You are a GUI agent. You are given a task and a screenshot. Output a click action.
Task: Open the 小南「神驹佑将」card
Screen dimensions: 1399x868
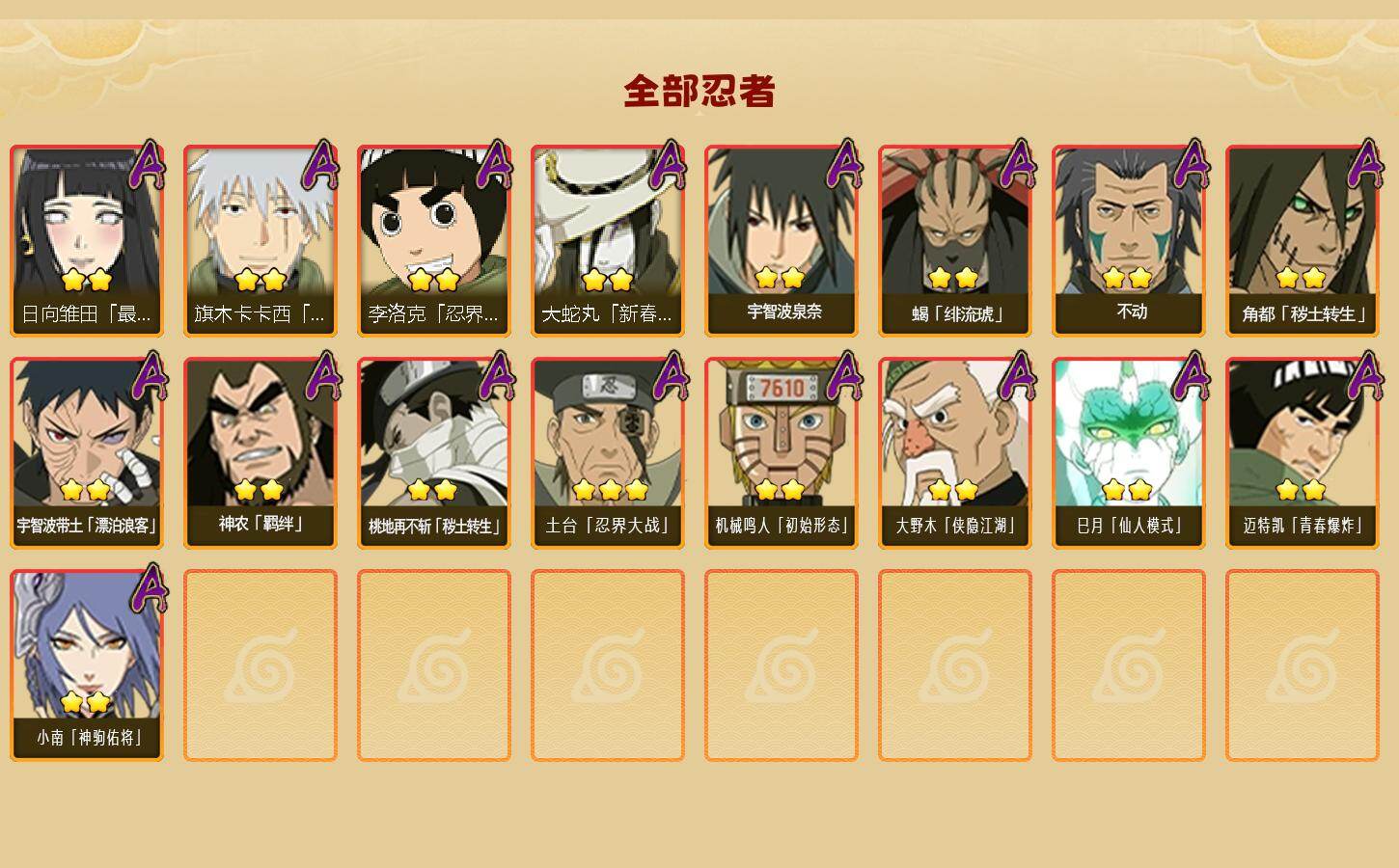[x=87, y=665]
